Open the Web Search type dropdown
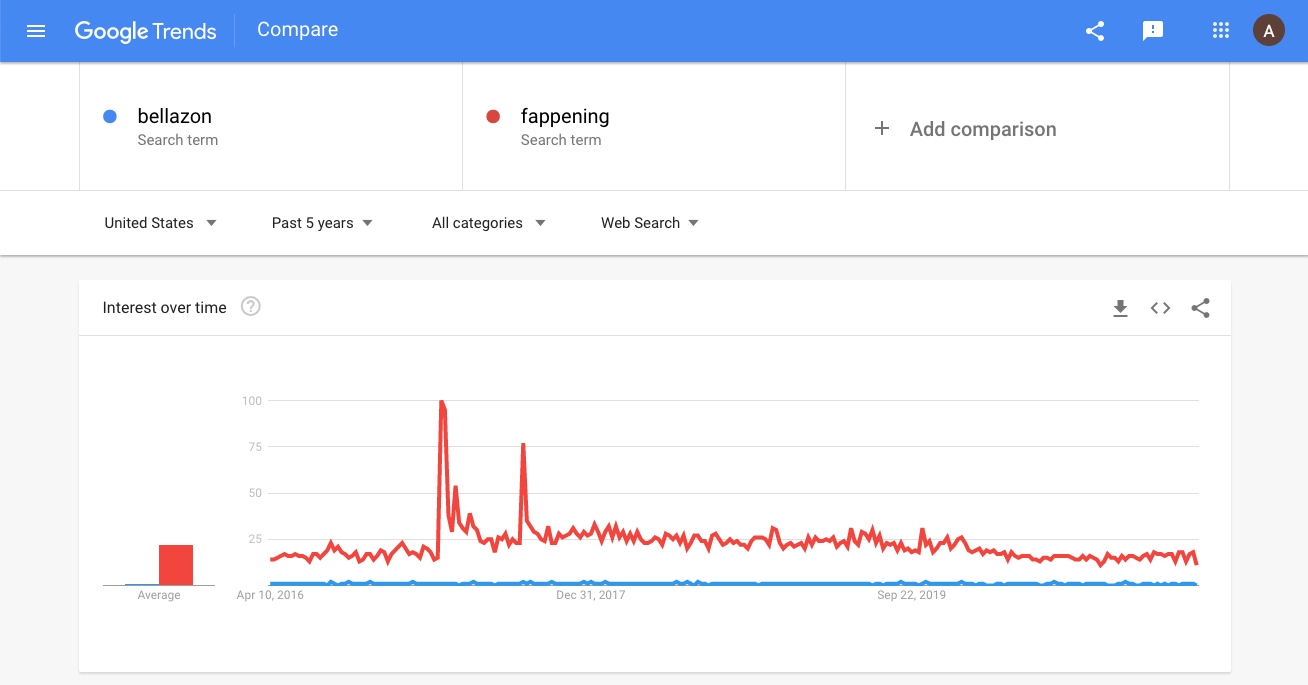Screen dimensions: 1308x685 coord(649,223)
